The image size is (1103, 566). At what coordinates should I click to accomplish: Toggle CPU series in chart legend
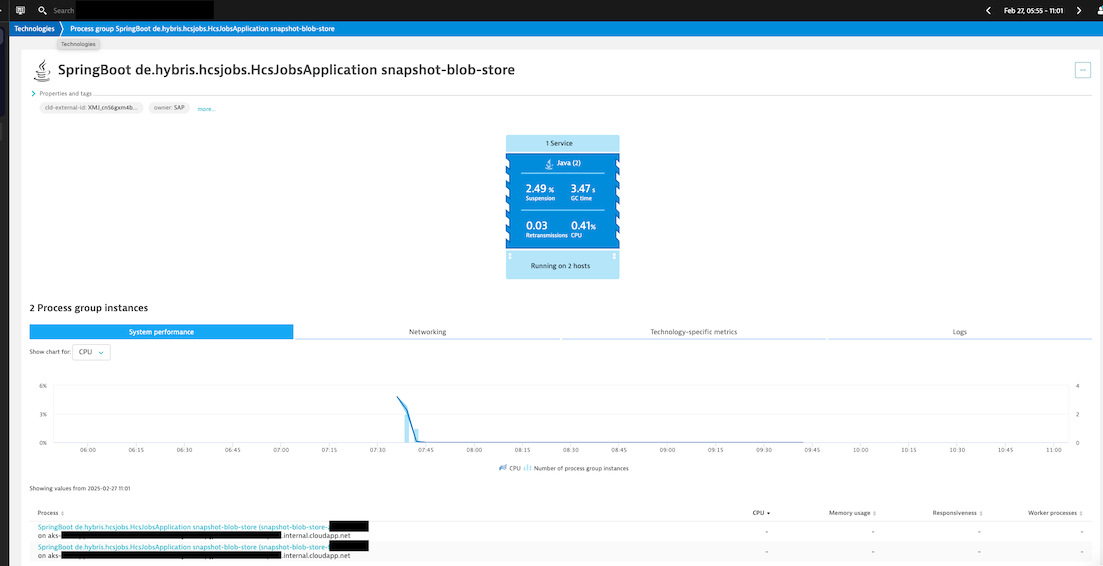[510, 468]
